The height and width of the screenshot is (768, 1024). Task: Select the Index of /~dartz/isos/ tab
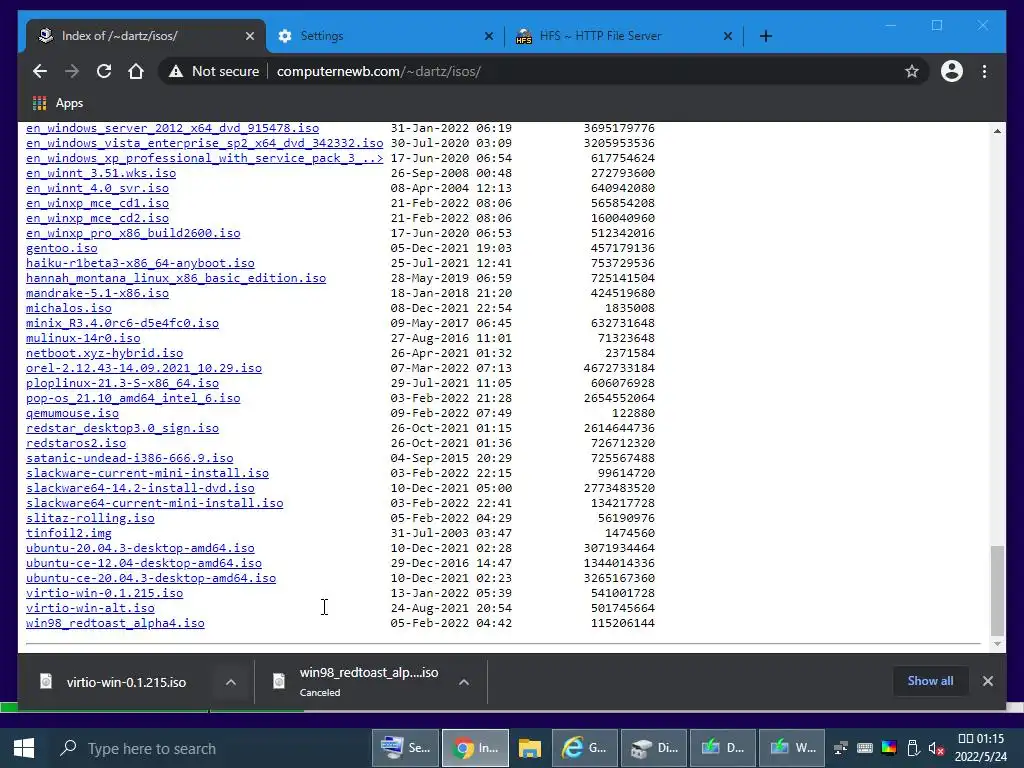coord(146,36)
